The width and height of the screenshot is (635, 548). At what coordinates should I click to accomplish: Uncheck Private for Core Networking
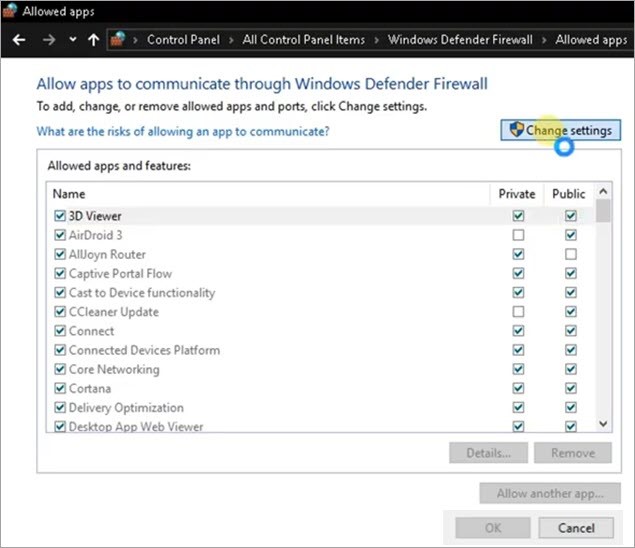click(x=518, y=369)
